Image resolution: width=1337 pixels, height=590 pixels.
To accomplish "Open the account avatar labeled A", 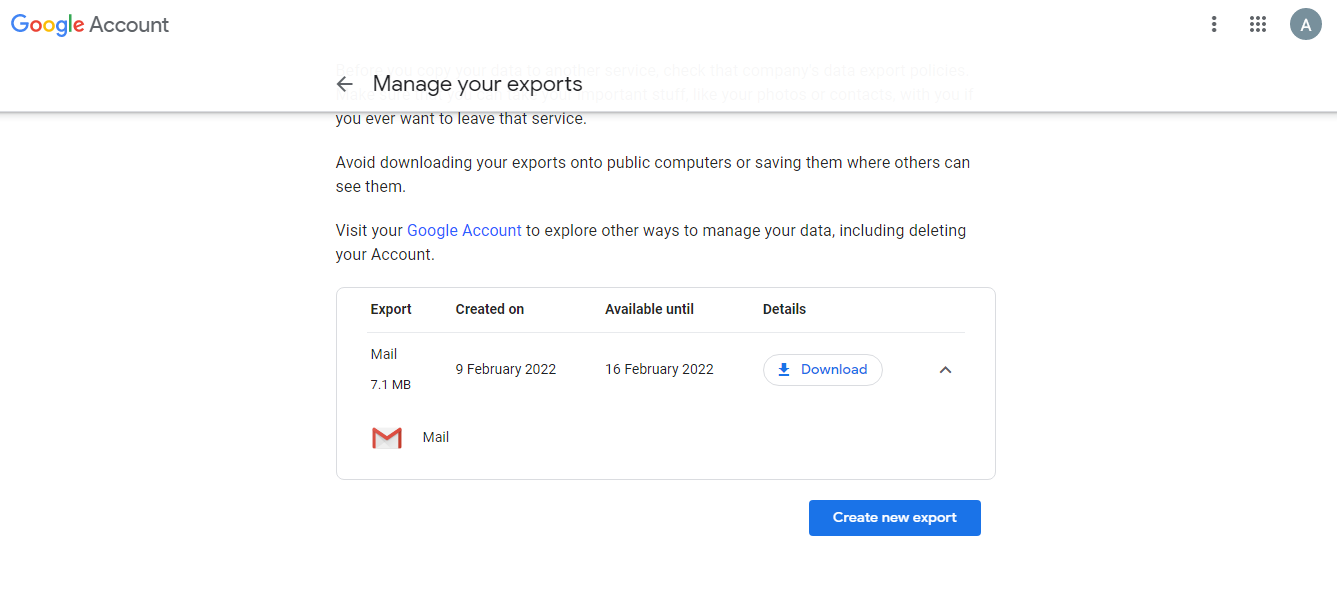I will coord(1305,25).
